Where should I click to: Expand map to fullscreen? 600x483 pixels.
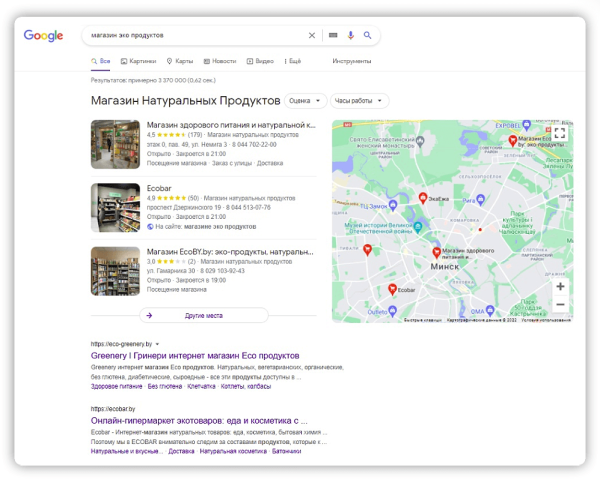point(559,133)
